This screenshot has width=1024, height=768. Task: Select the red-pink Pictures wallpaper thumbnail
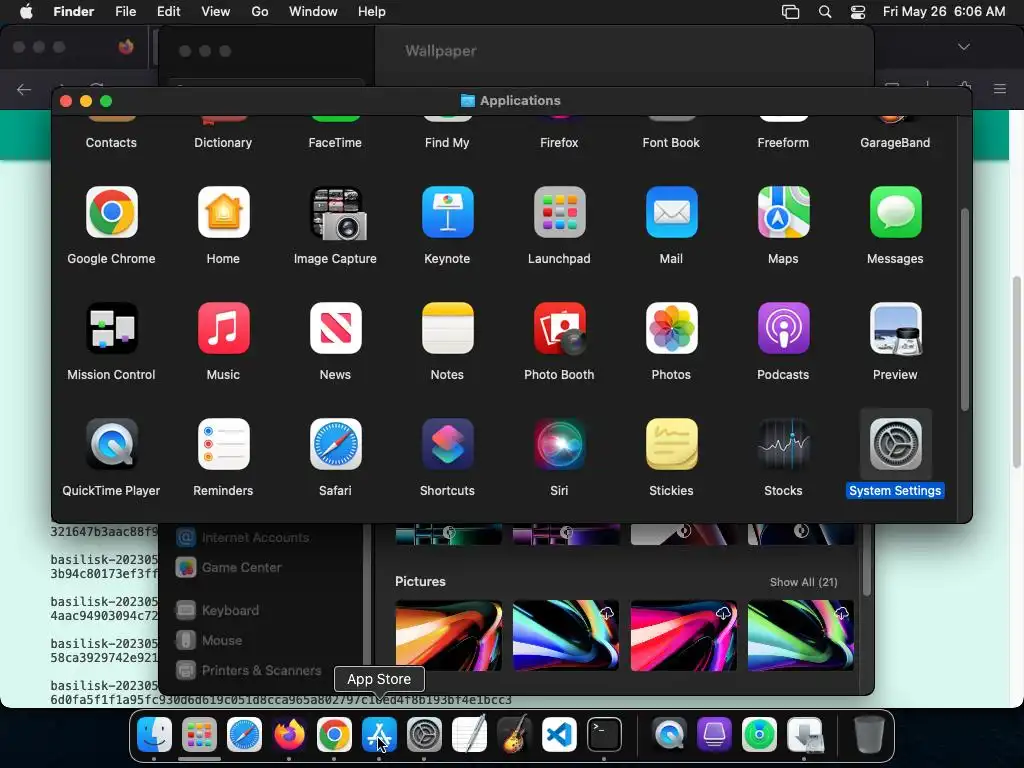point(684,635)
